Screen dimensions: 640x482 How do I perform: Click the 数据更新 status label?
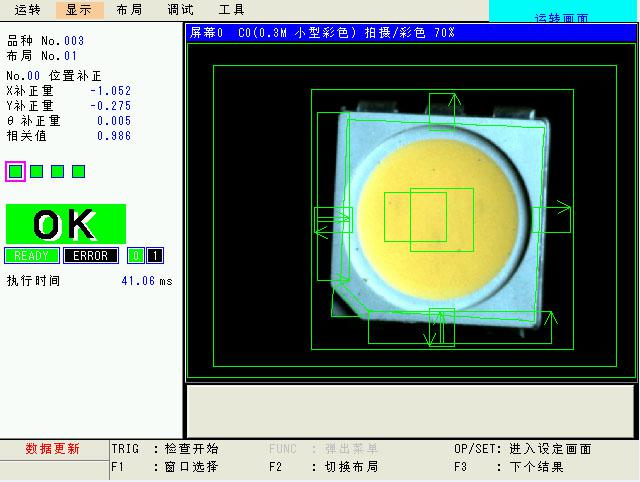click(52, 449)
